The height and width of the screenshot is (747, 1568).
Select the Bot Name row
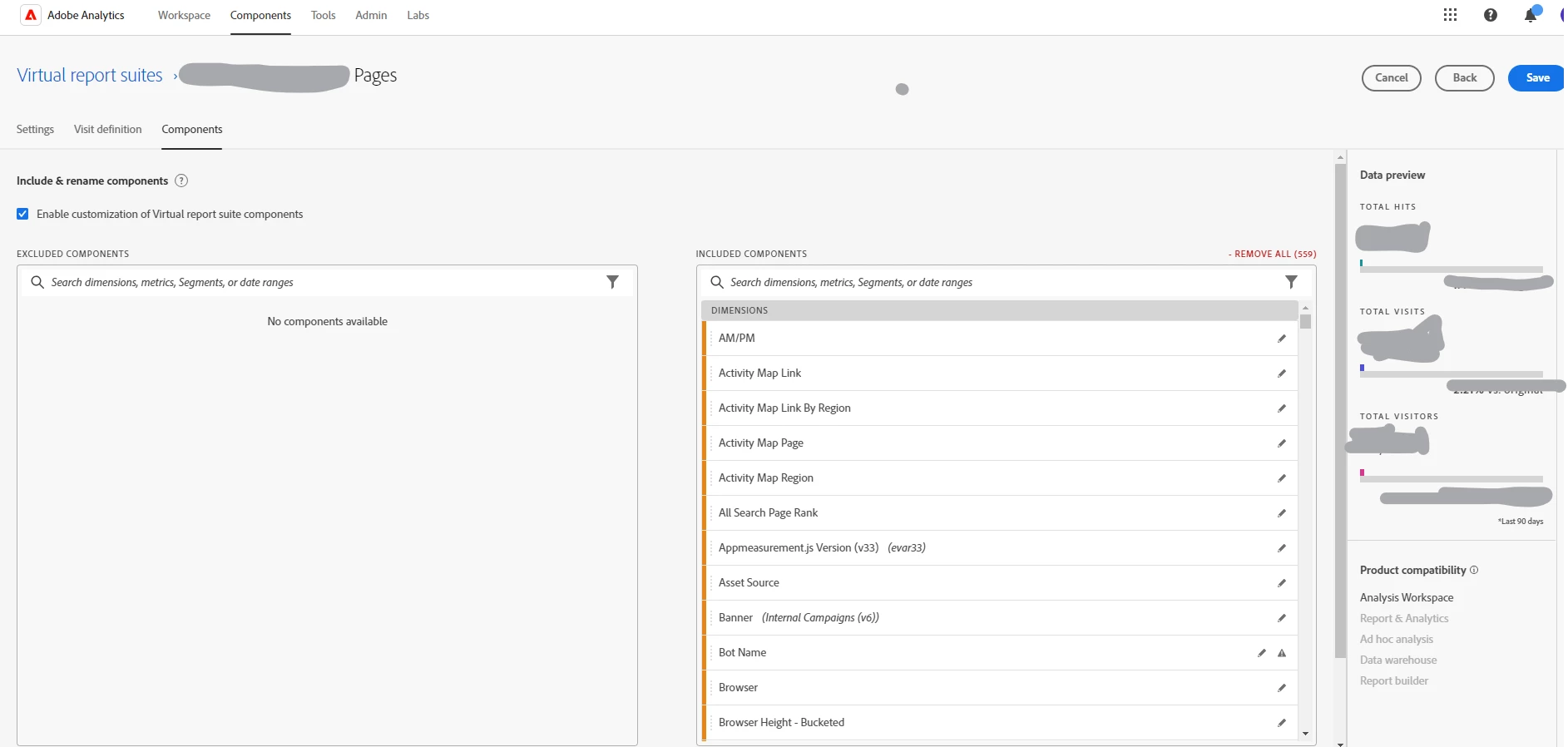1001,653
